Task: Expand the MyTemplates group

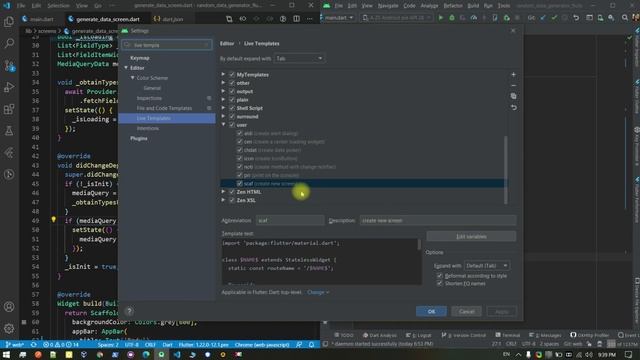Action: [x=223, y=74]
